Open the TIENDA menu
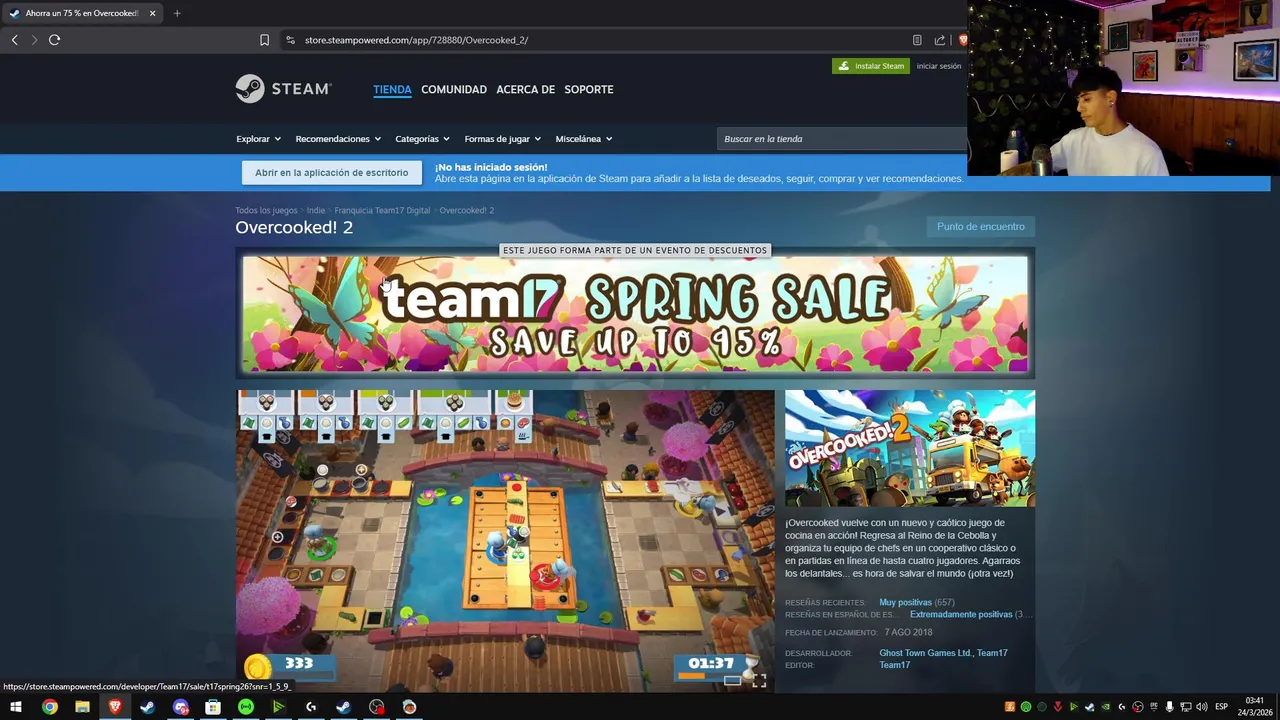The image size is (1280, 720). pyautogui.click(x=392, y=89)
